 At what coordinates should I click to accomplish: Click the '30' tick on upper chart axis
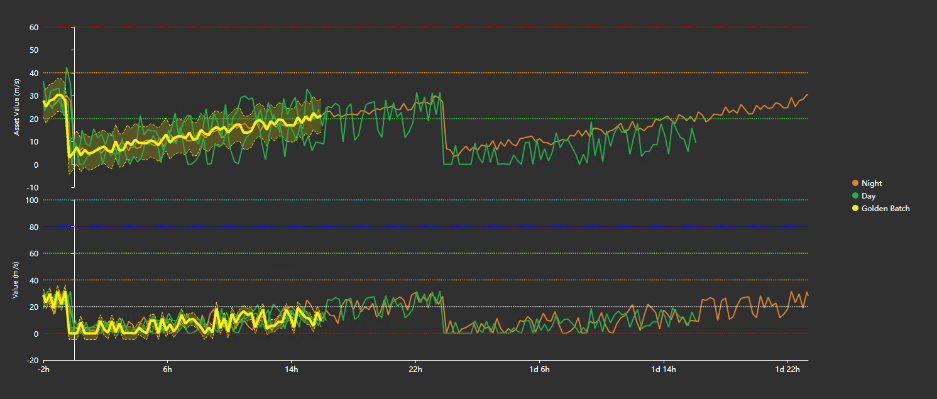(x=34, y=96)
